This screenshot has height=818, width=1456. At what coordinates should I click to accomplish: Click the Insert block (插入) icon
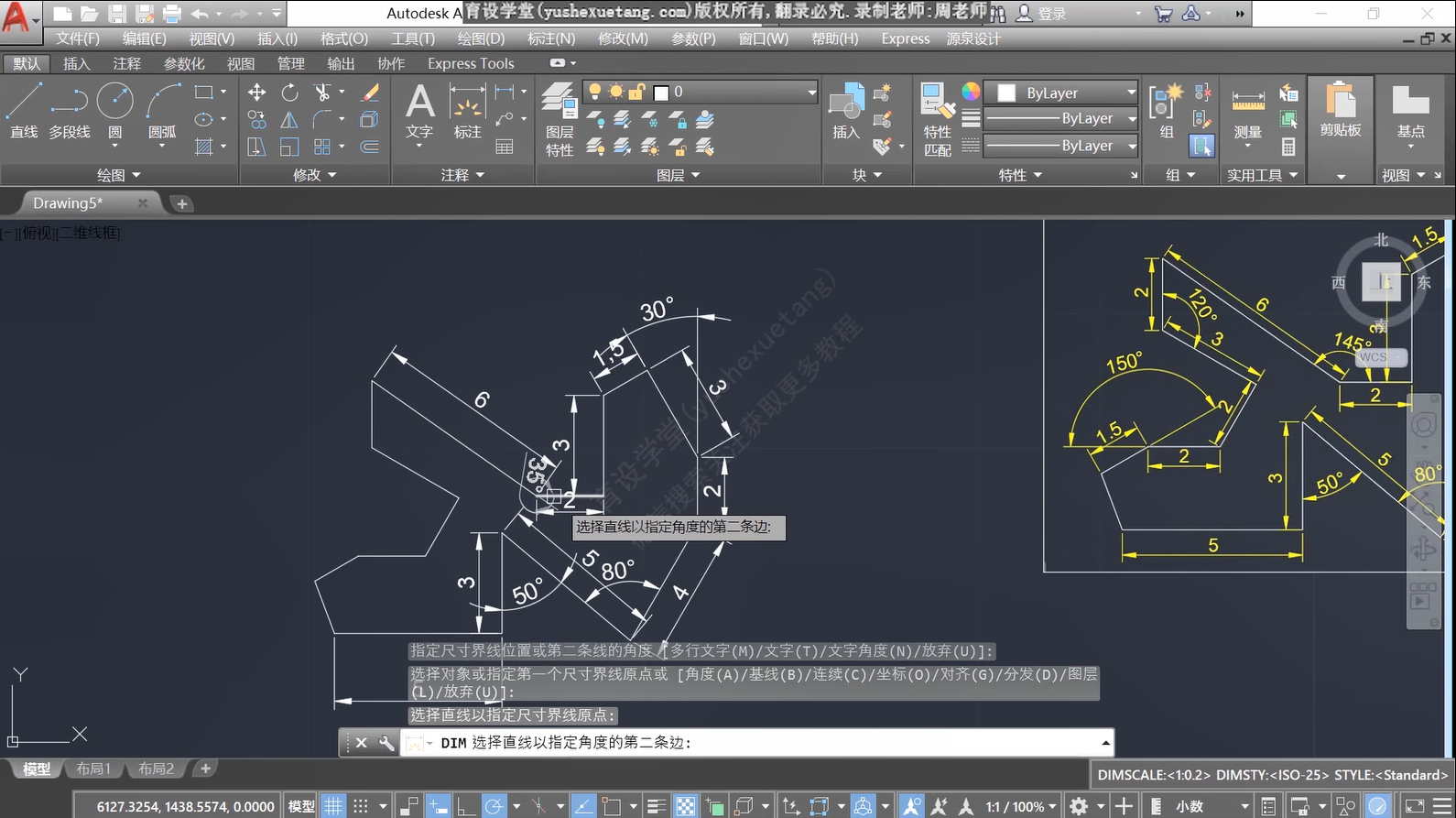pos(846,111)
